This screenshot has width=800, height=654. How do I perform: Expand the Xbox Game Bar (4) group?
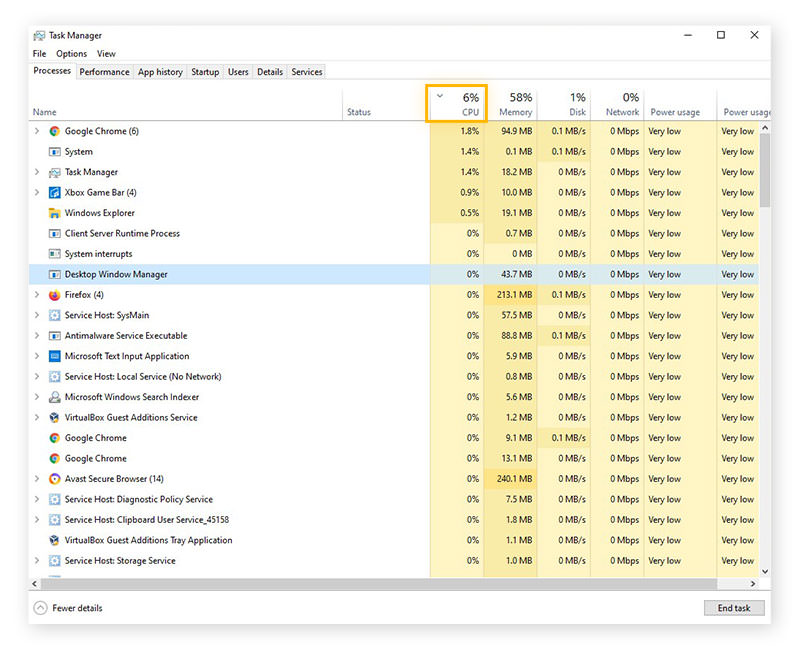pos(37,192)
